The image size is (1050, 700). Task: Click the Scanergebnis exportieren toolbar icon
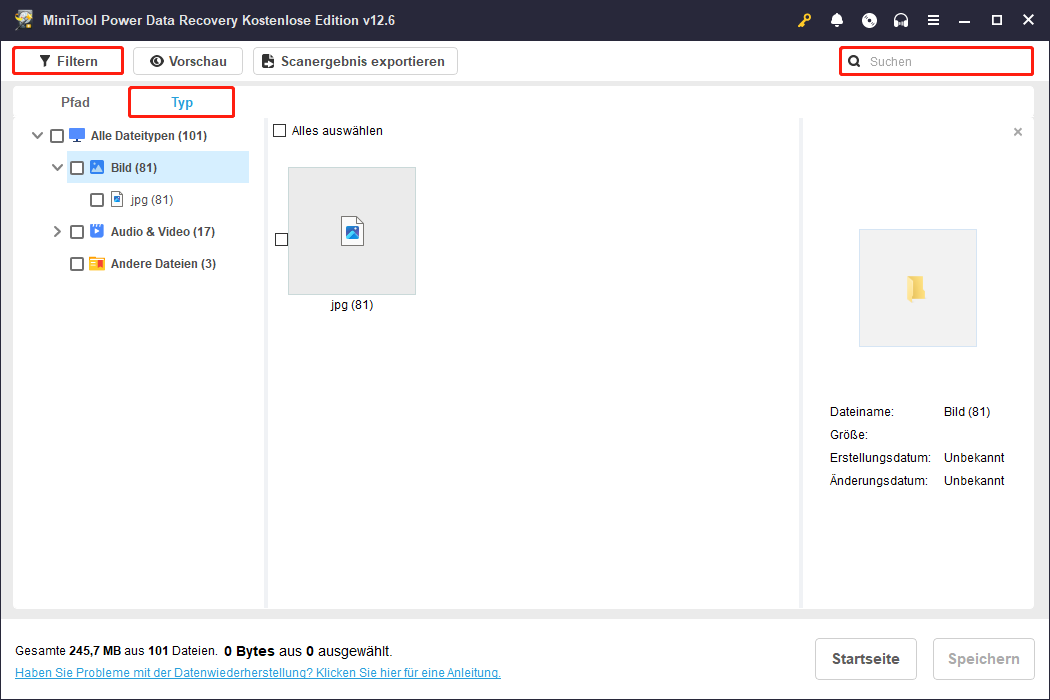pos(267,61)
